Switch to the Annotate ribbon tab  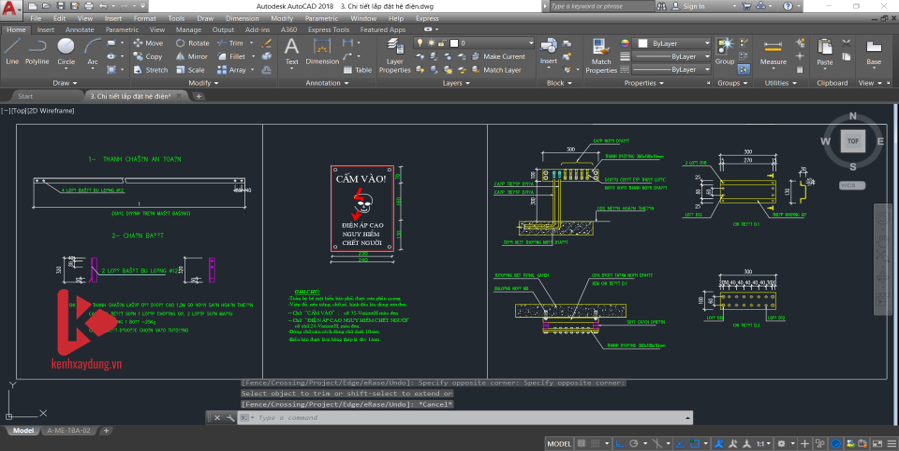pyautogui.click(x=79, y=30)
